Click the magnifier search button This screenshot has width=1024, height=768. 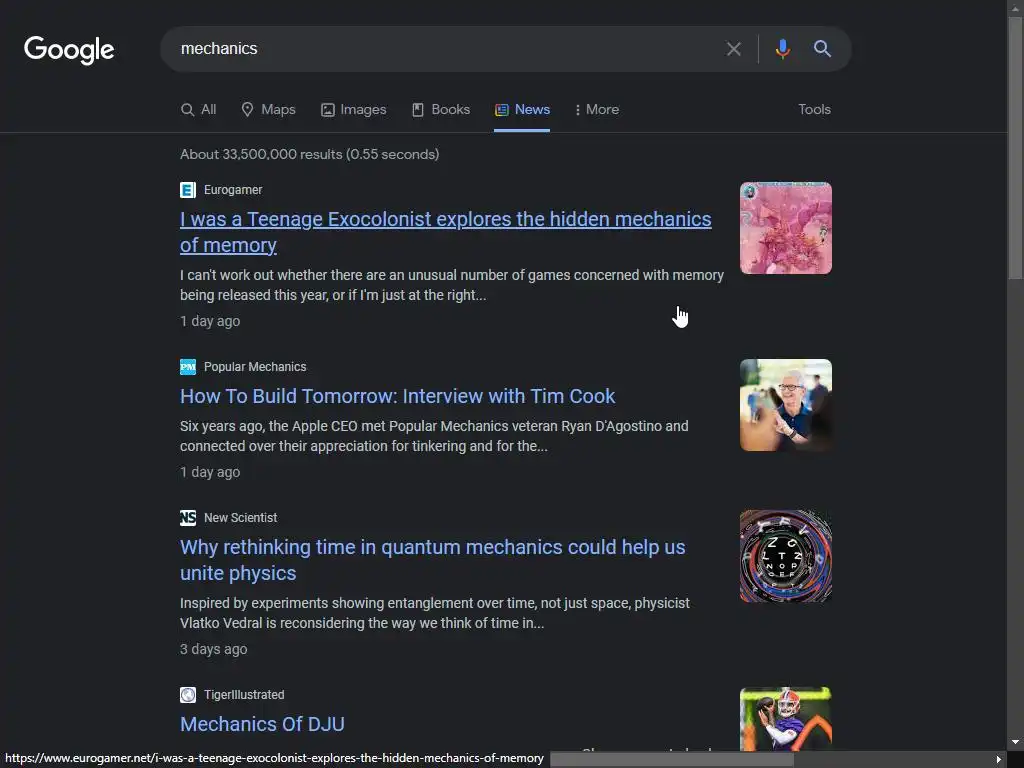pos(822,49)
